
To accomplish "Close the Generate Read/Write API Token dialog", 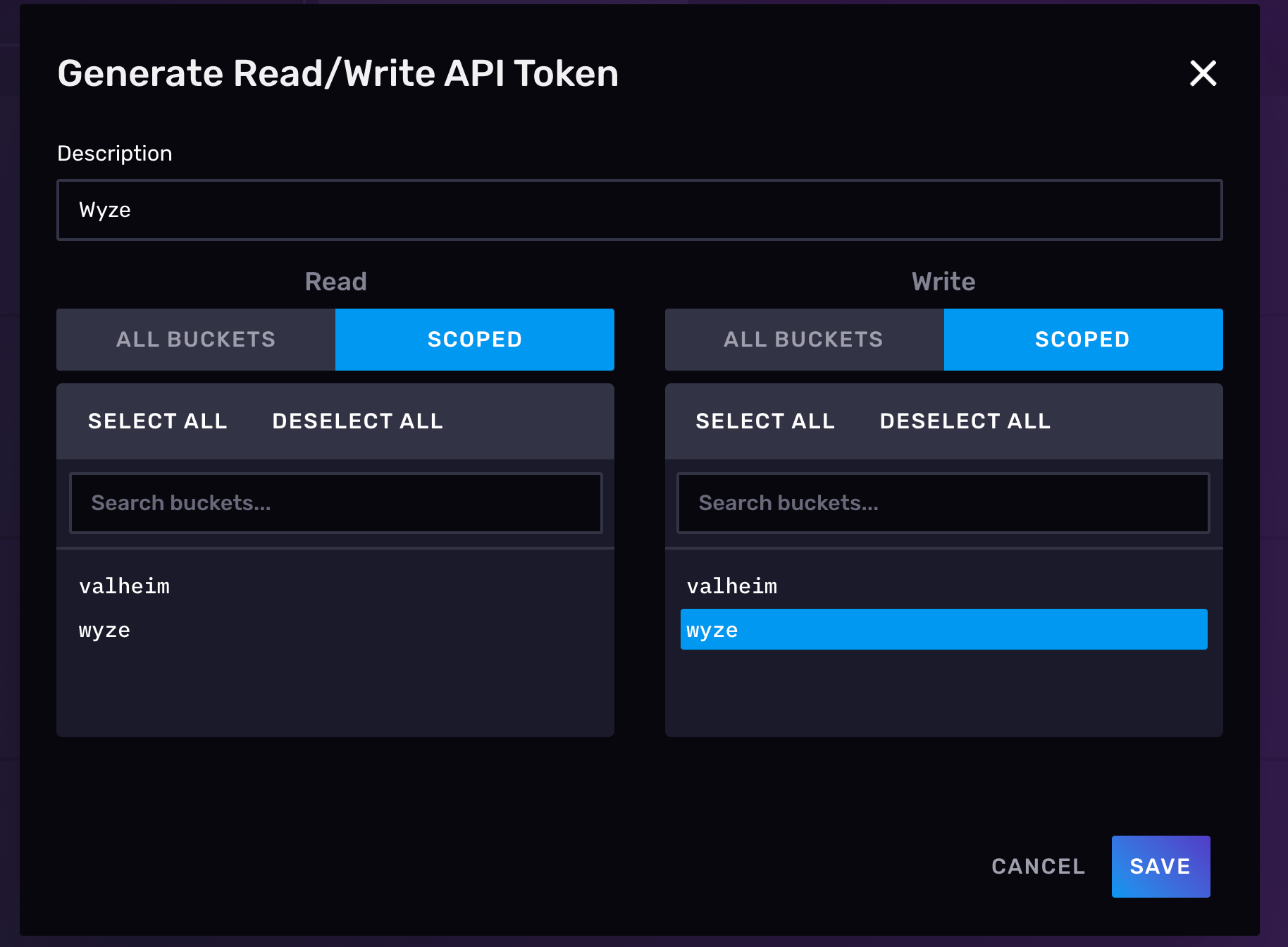I will (1203, 73).
